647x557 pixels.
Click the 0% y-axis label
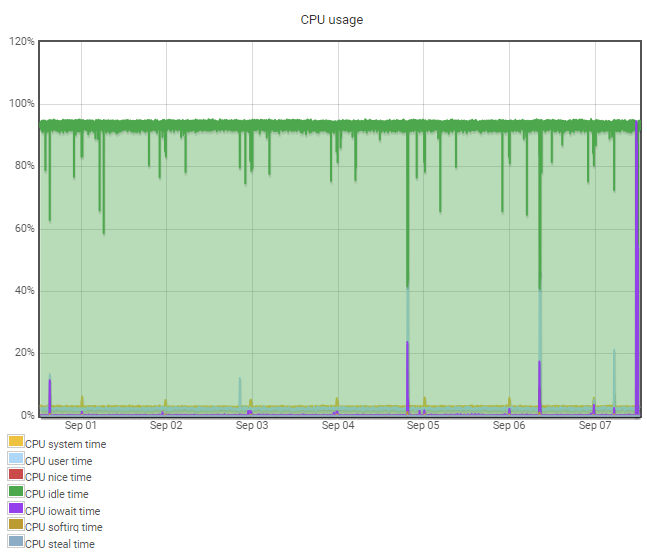click(x=27, y=415)
